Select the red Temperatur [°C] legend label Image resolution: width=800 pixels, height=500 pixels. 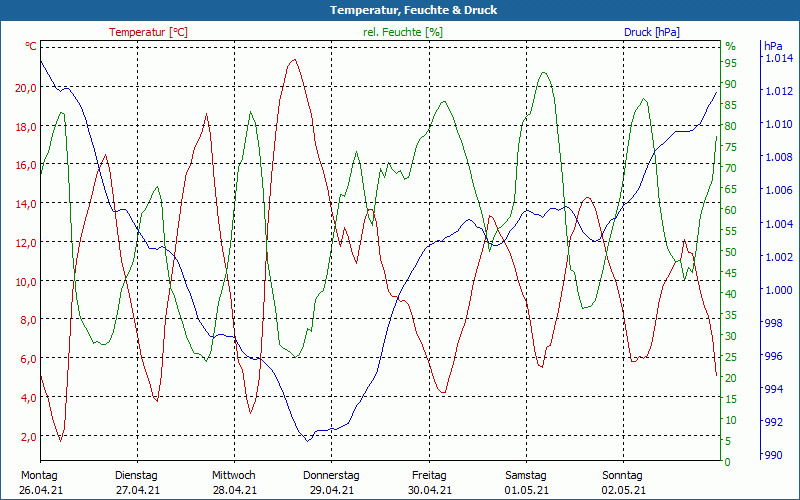coord(148,32)
